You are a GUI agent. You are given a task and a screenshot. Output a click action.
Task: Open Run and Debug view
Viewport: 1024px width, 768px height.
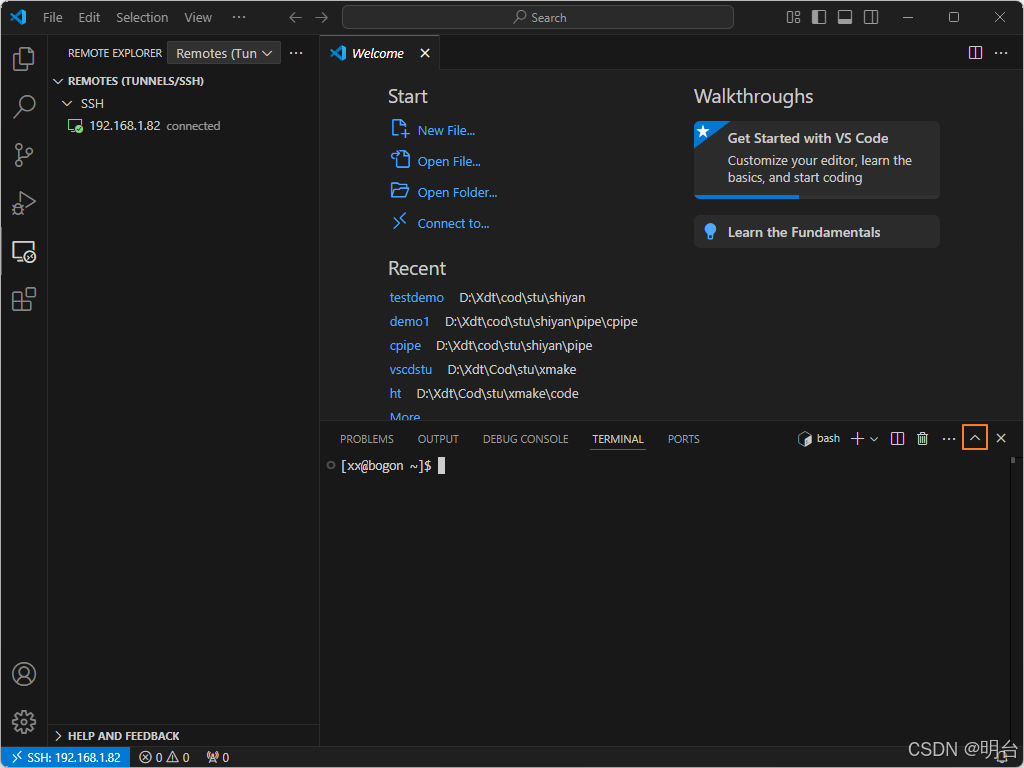click(x=24, y=203)
